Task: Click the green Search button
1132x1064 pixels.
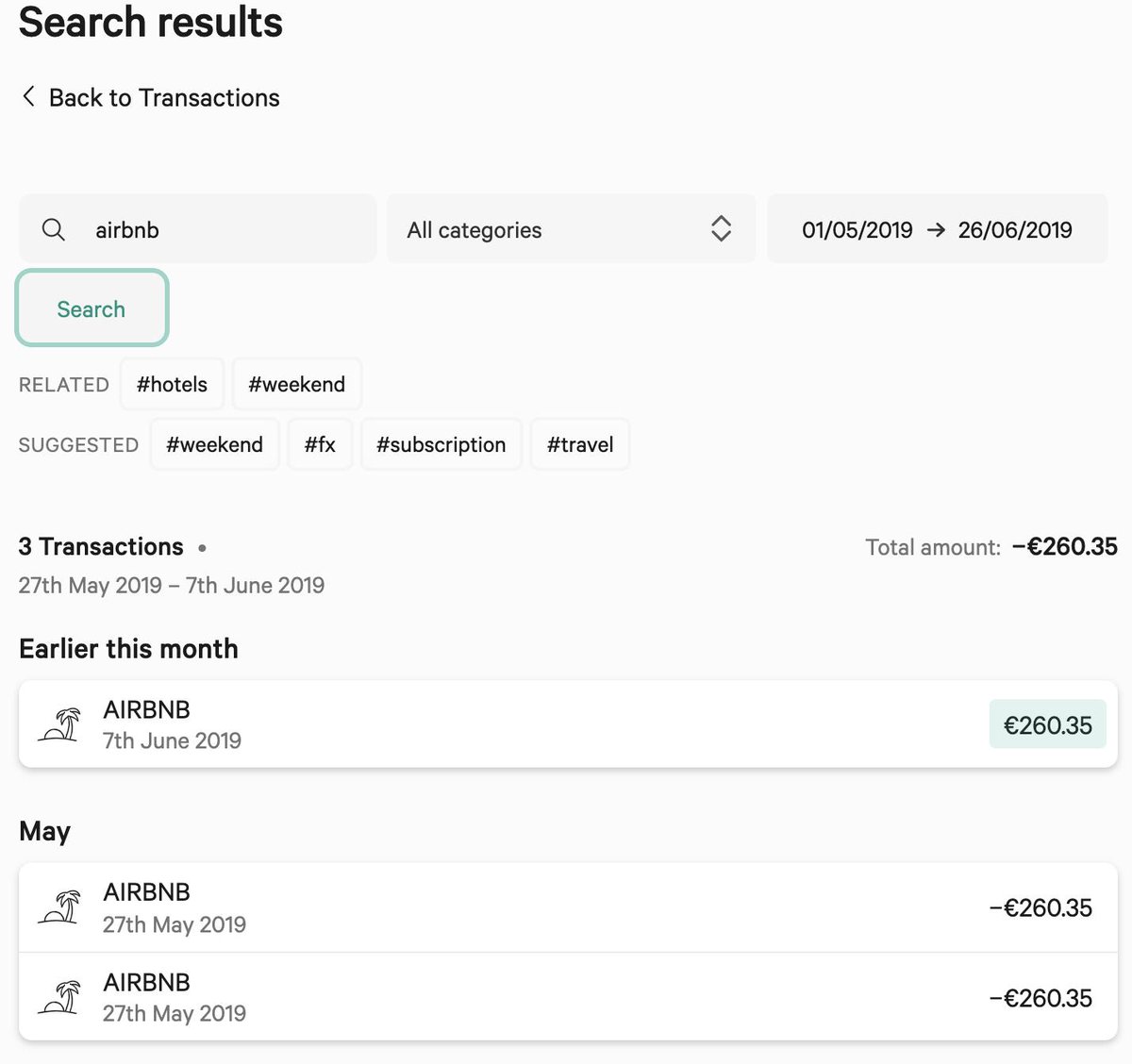Action: tap(92, 308)
